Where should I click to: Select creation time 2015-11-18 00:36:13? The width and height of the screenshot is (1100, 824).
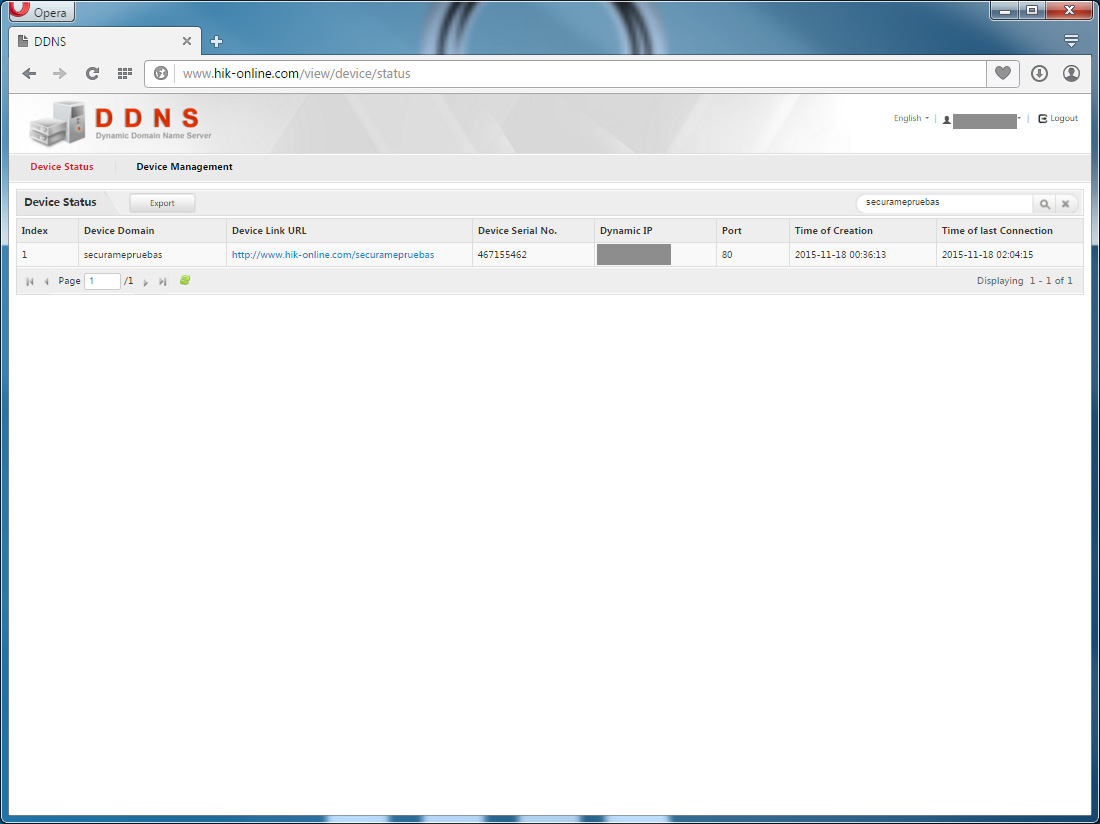[863, 255]
